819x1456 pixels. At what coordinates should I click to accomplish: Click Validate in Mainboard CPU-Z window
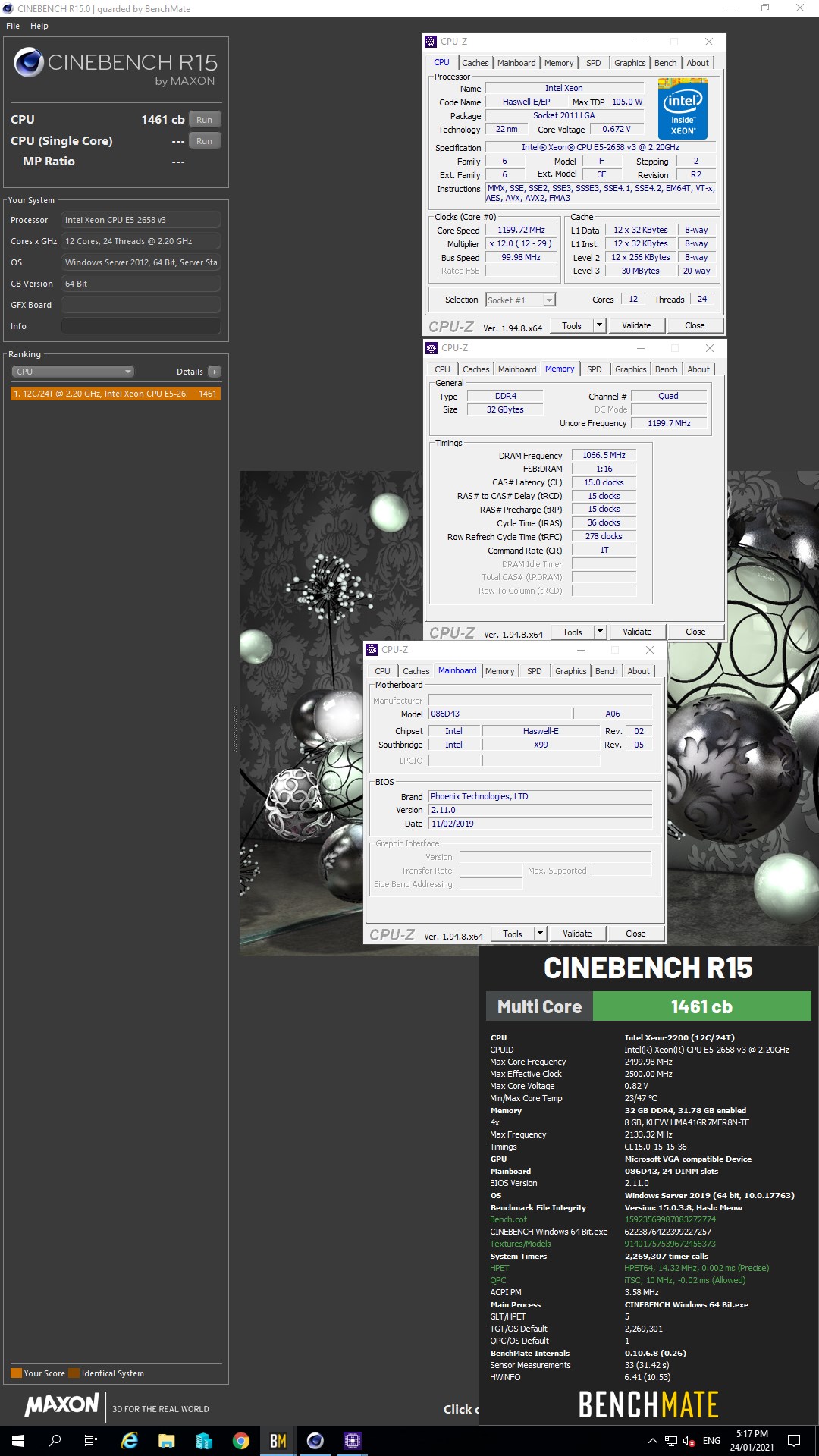coord(577,934)
